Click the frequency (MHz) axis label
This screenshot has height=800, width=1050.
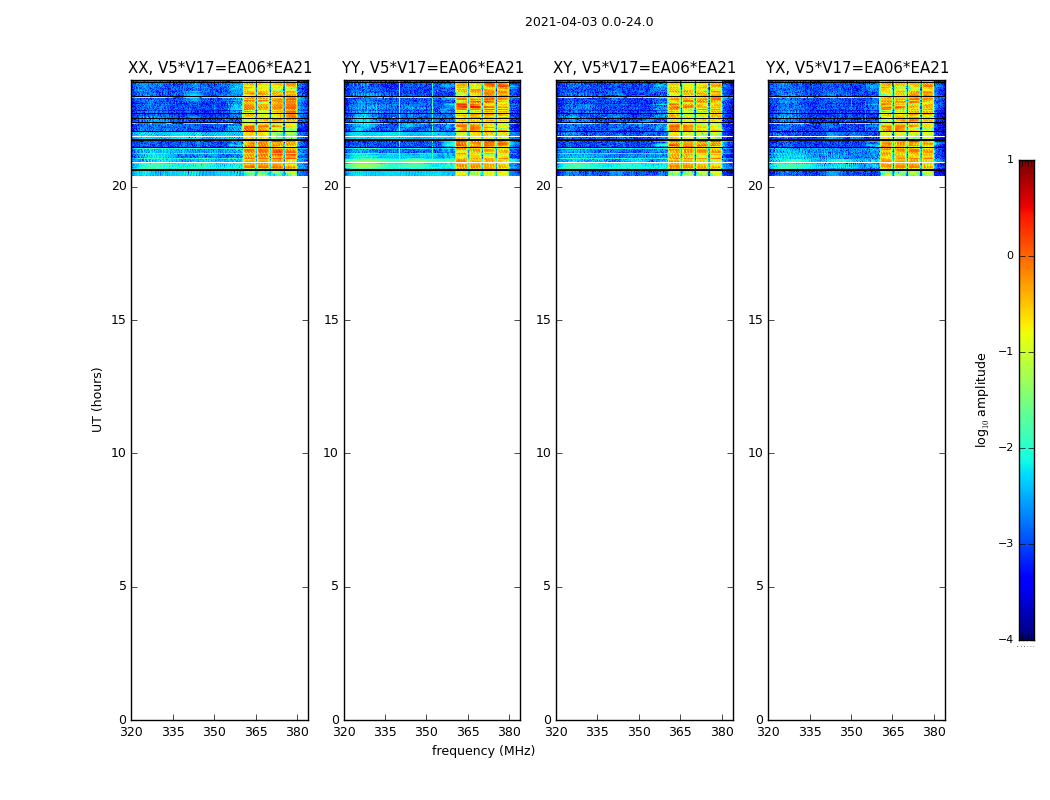(483, 750)
